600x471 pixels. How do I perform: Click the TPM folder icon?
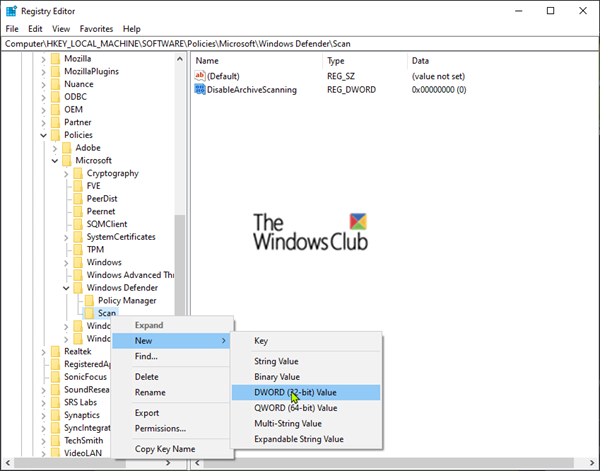click(x=78, y=249)
